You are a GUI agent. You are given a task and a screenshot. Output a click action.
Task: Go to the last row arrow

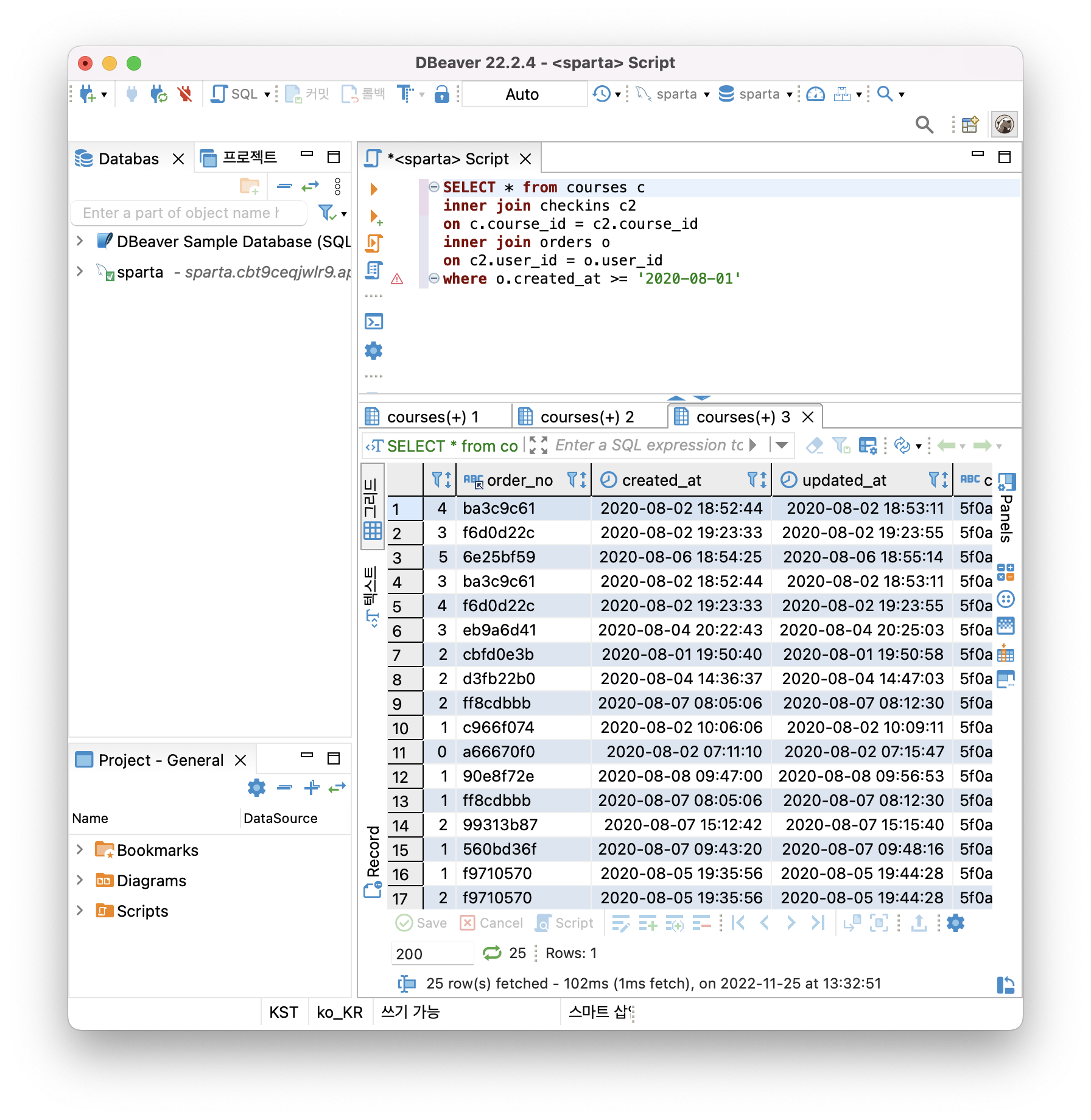pos(818,923)
